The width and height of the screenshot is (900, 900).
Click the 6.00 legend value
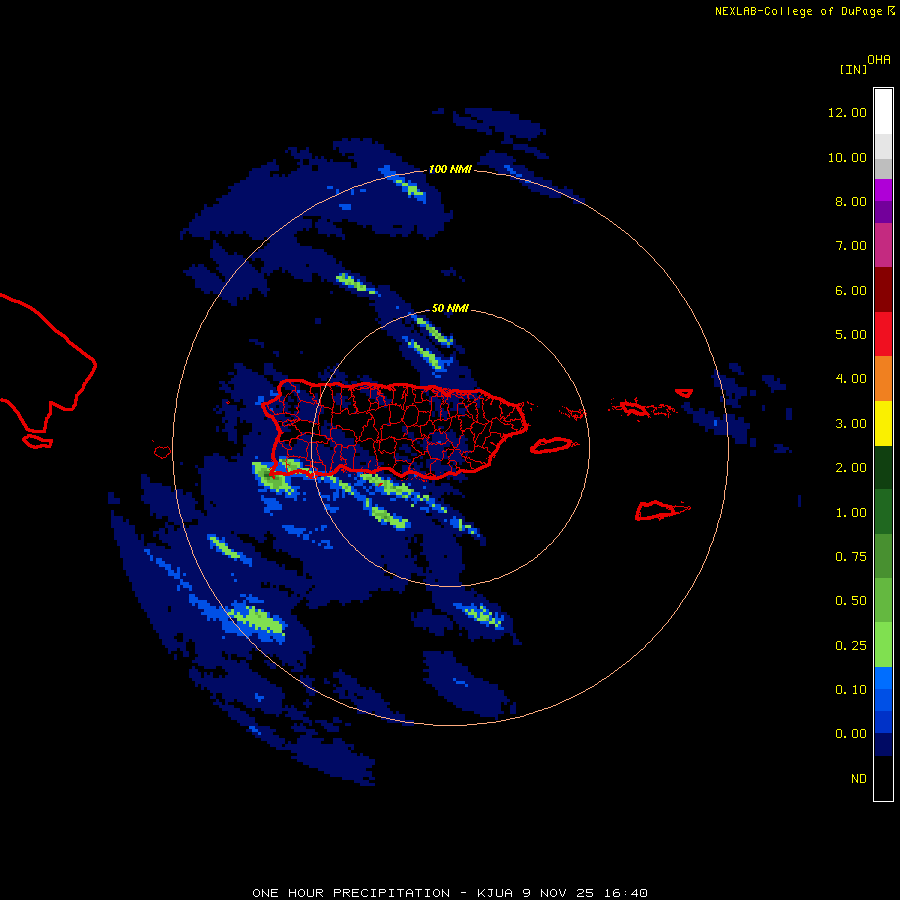[x=851, y=290]
